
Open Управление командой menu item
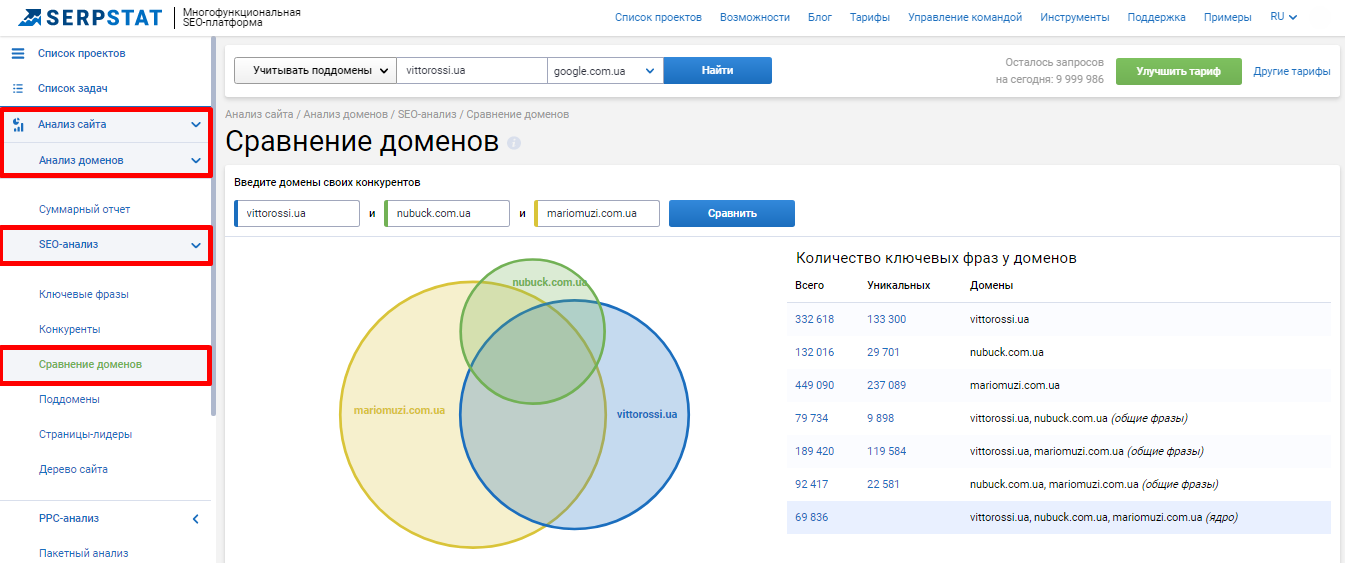pos(965,17)
